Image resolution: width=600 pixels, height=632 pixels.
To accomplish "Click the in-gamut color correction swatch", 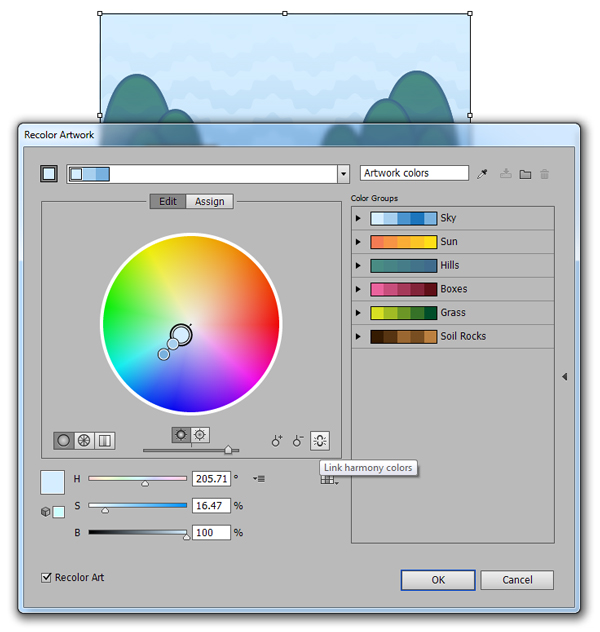I will 59,512.
